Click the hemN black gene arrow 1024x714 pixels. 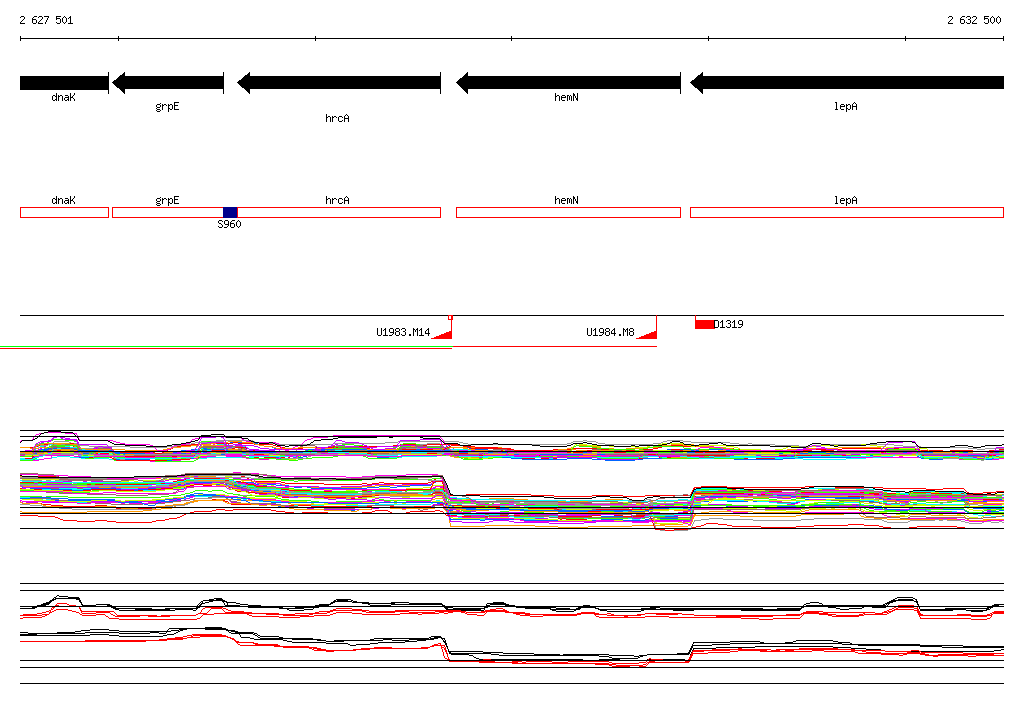pos(568,83)
